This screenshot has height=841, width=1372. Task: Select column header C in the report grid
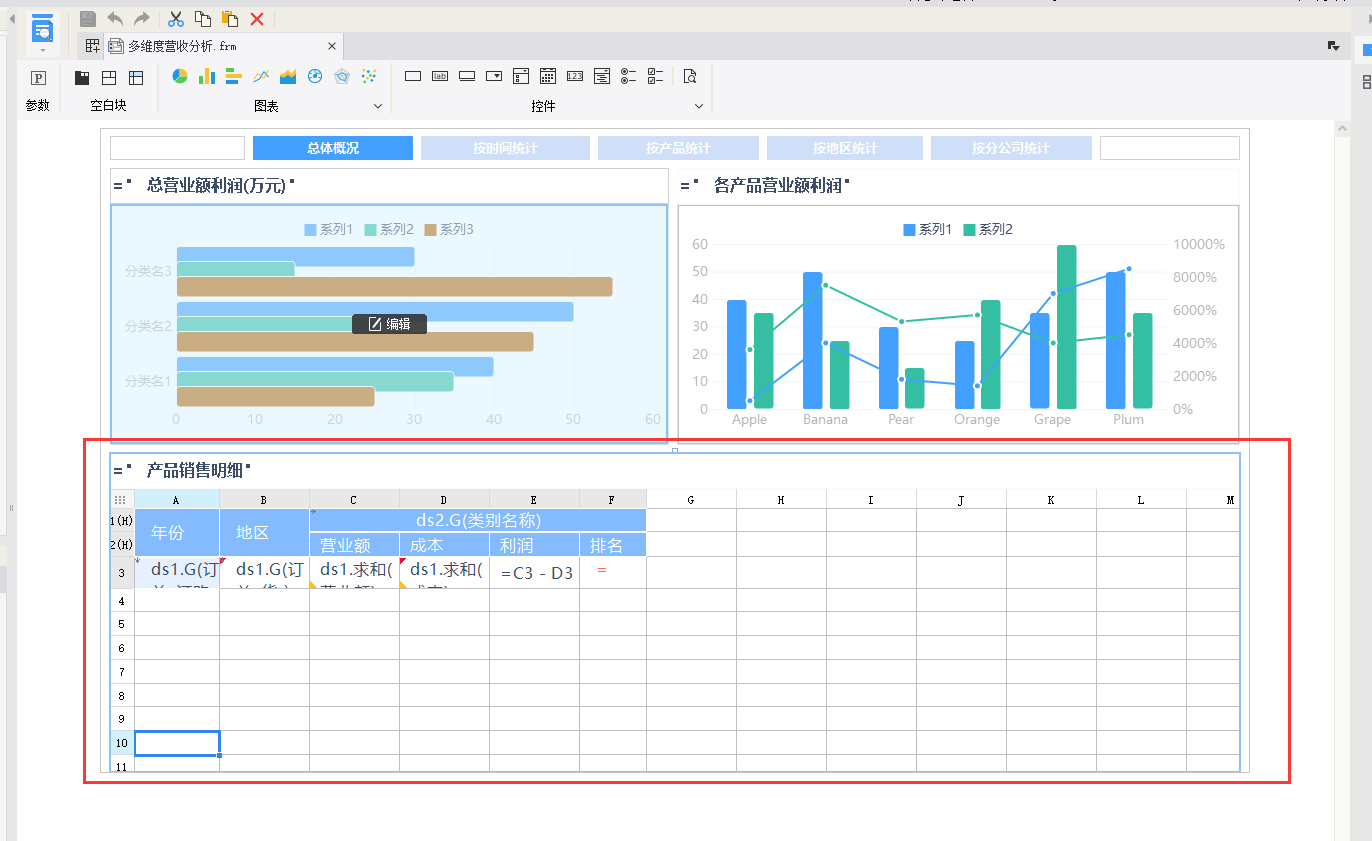(x=354, y=499)
